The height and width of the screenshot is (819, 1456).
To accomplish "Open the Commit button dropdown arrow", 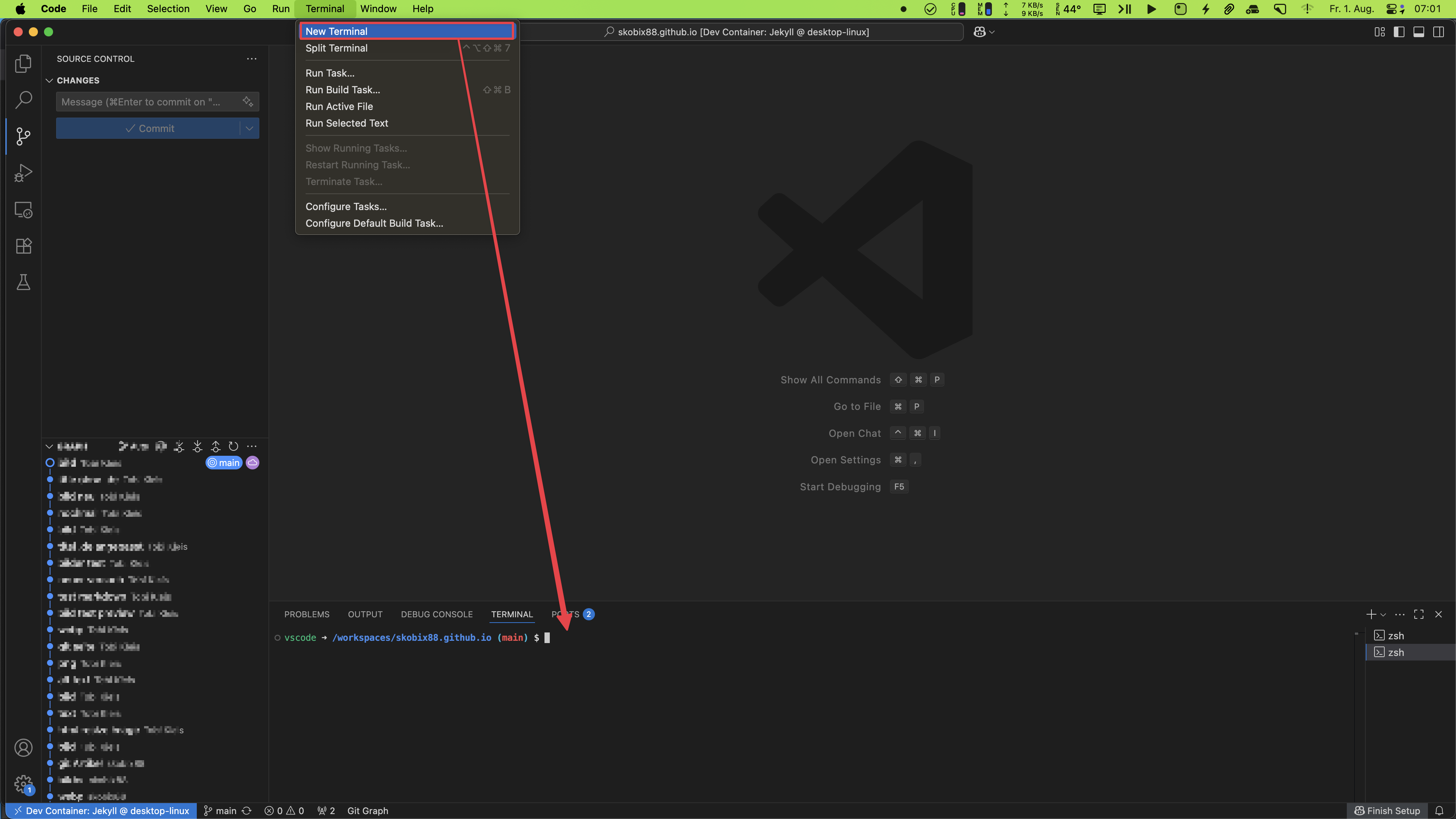I will 249,128.
